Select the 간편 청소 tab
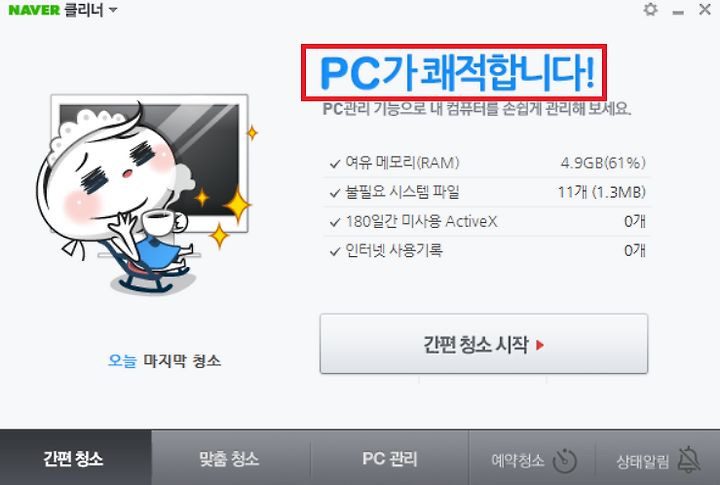Viewport: 720px width, 485px height. [x=75, y=458]
